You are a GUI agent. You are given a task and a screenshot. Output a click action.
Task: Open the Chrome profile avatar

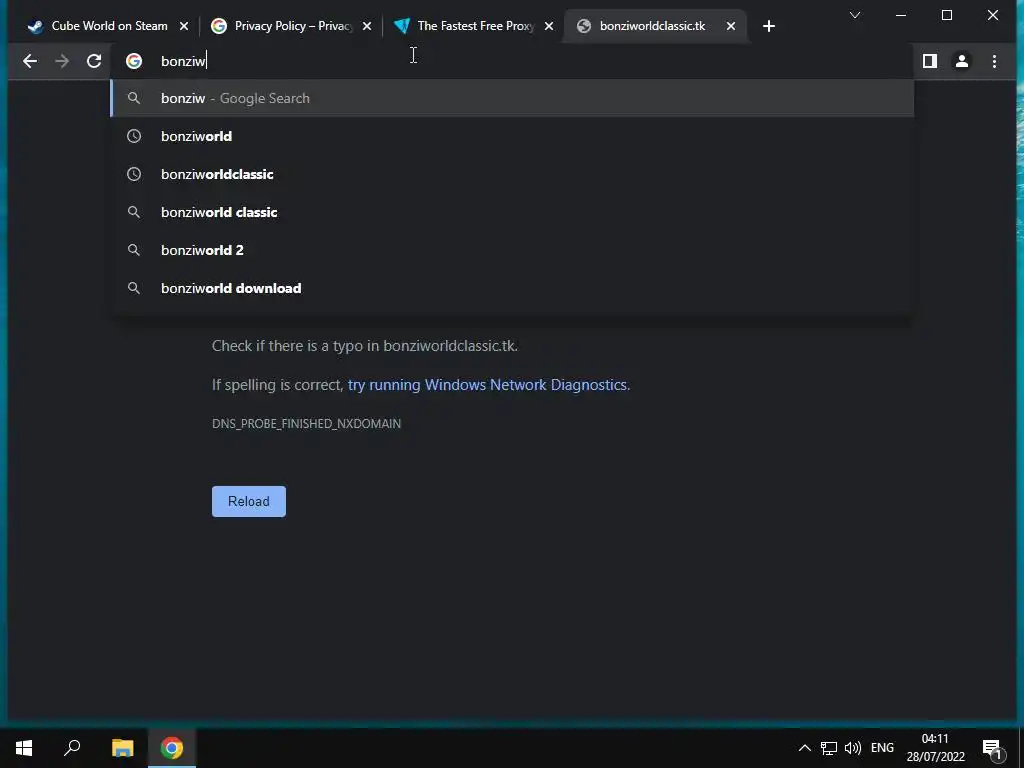(961, 61)
